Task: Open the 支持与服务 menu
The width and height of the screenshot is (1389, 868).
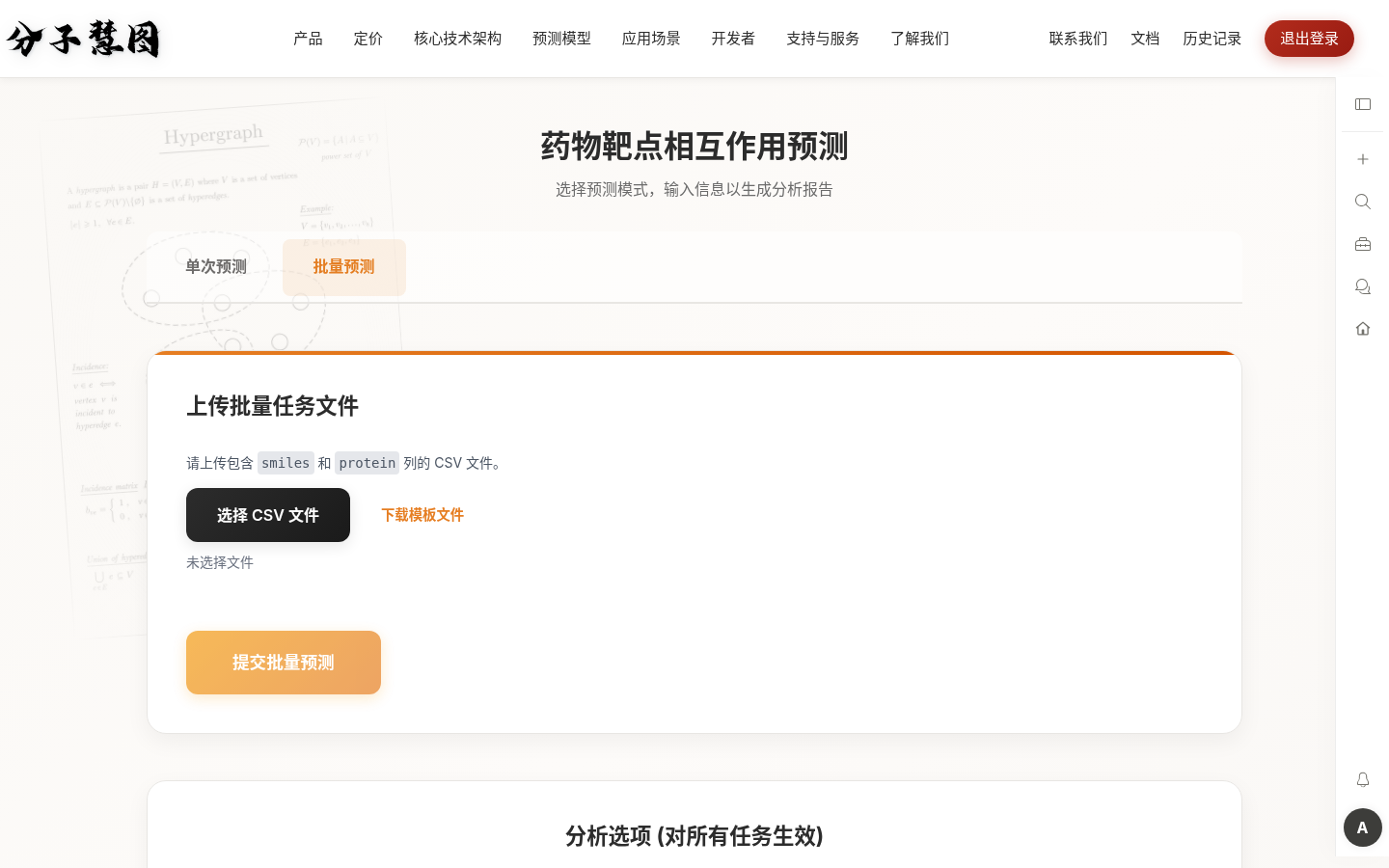Action: pos(823,39)
